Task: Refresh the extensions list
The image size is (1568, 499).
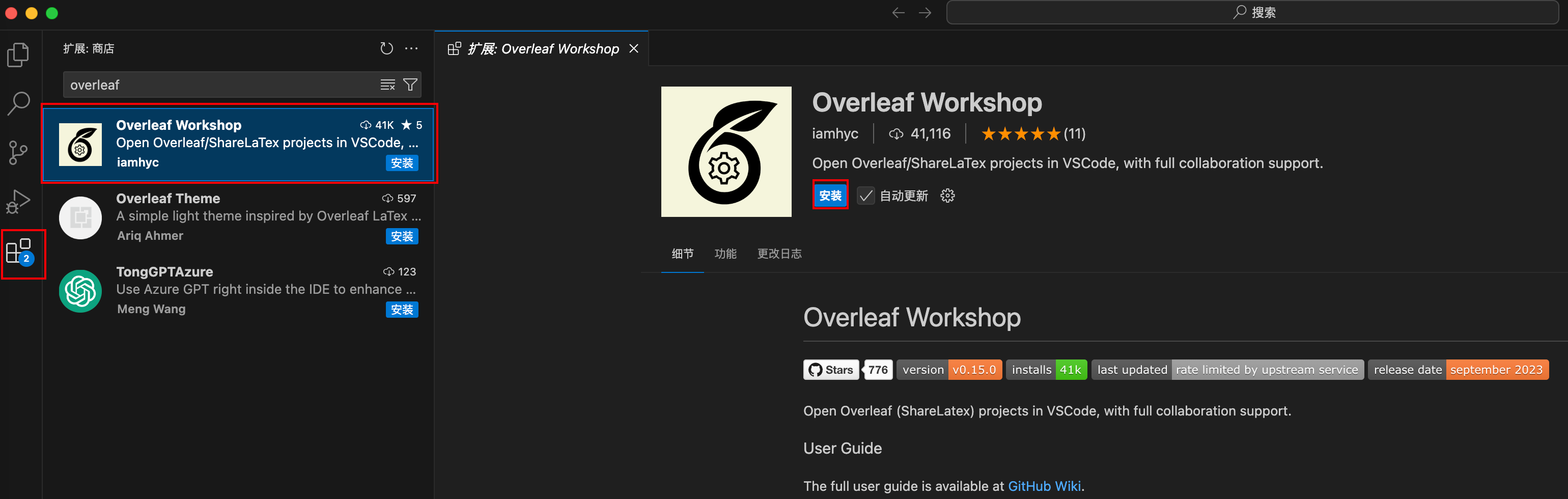Action: point(386,48)
